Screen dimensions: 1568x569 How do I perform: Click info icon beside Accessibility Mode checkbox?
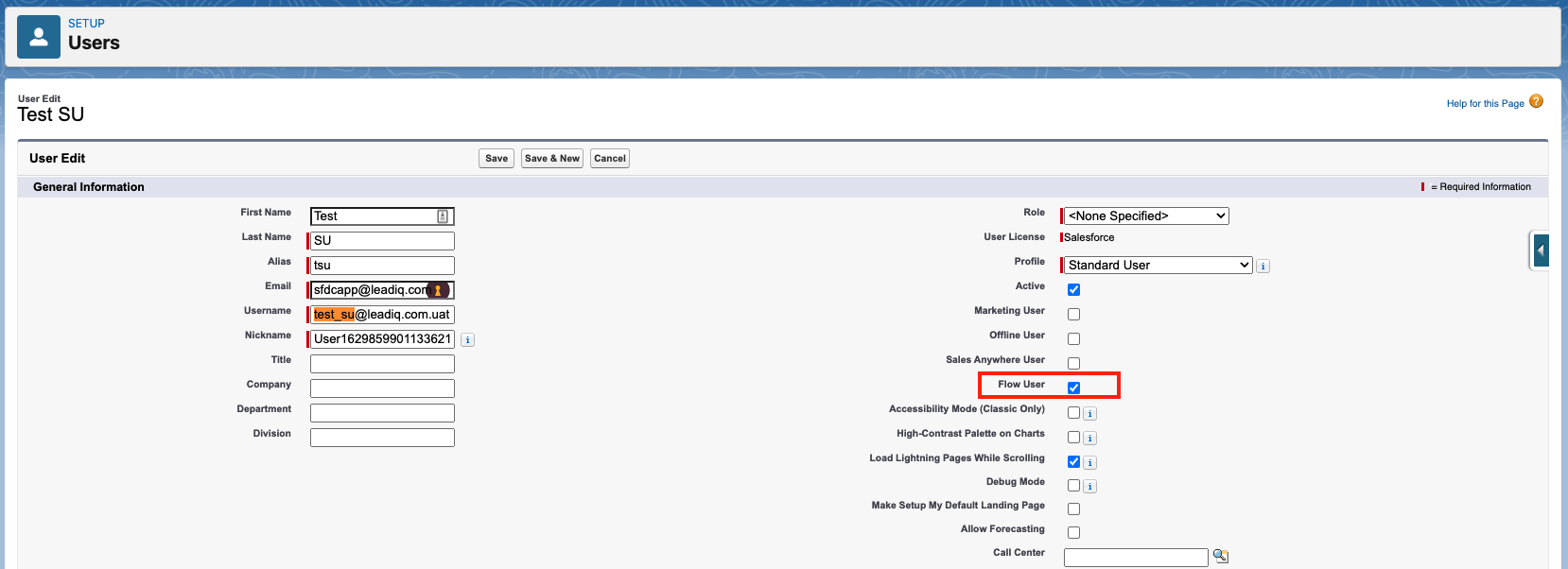(1089, 414)
